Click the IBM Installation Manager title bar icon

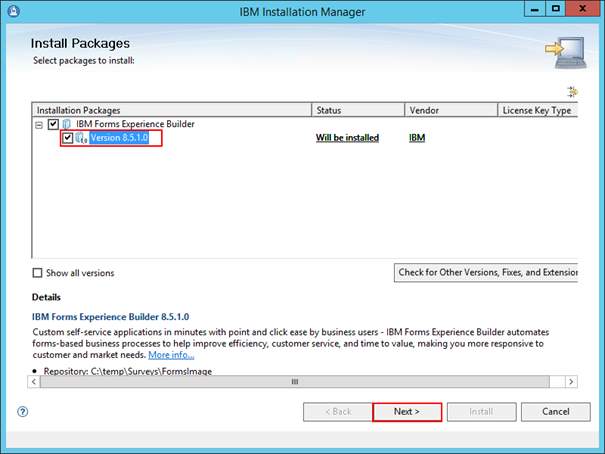(12, 12)
